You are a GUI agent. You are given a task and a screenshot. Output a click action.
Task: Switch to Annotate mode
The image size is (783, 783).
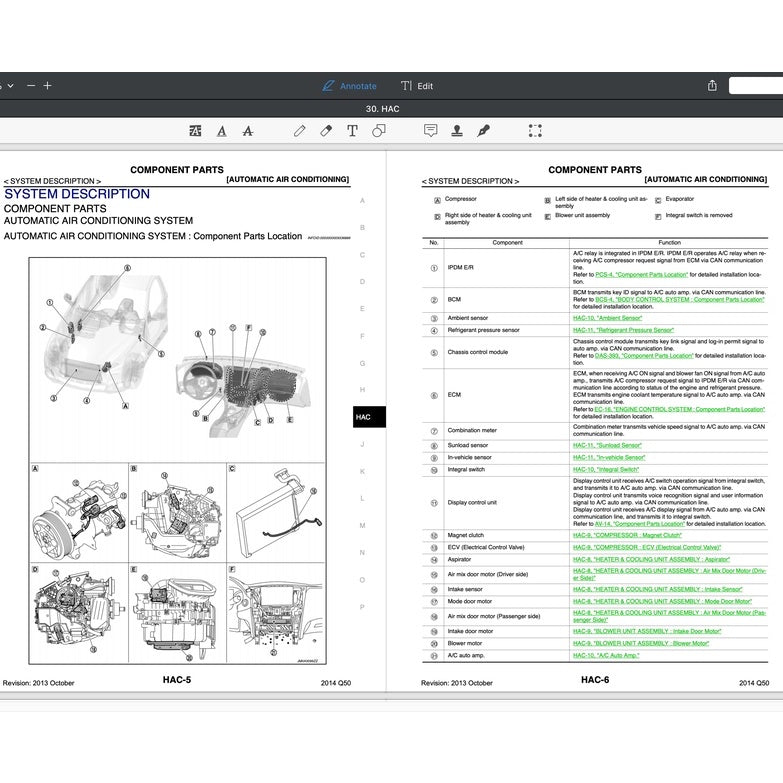tap(349, 86)
